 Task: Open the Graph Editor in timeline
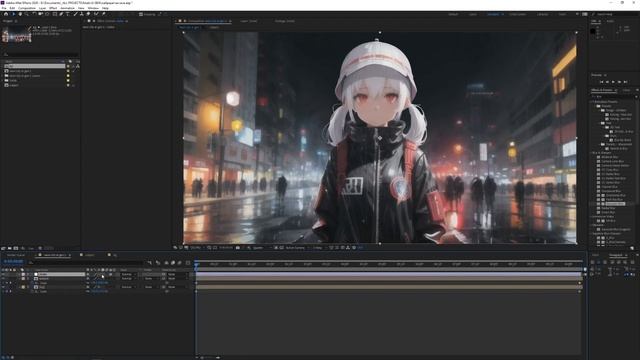click(x=188, y=263)
